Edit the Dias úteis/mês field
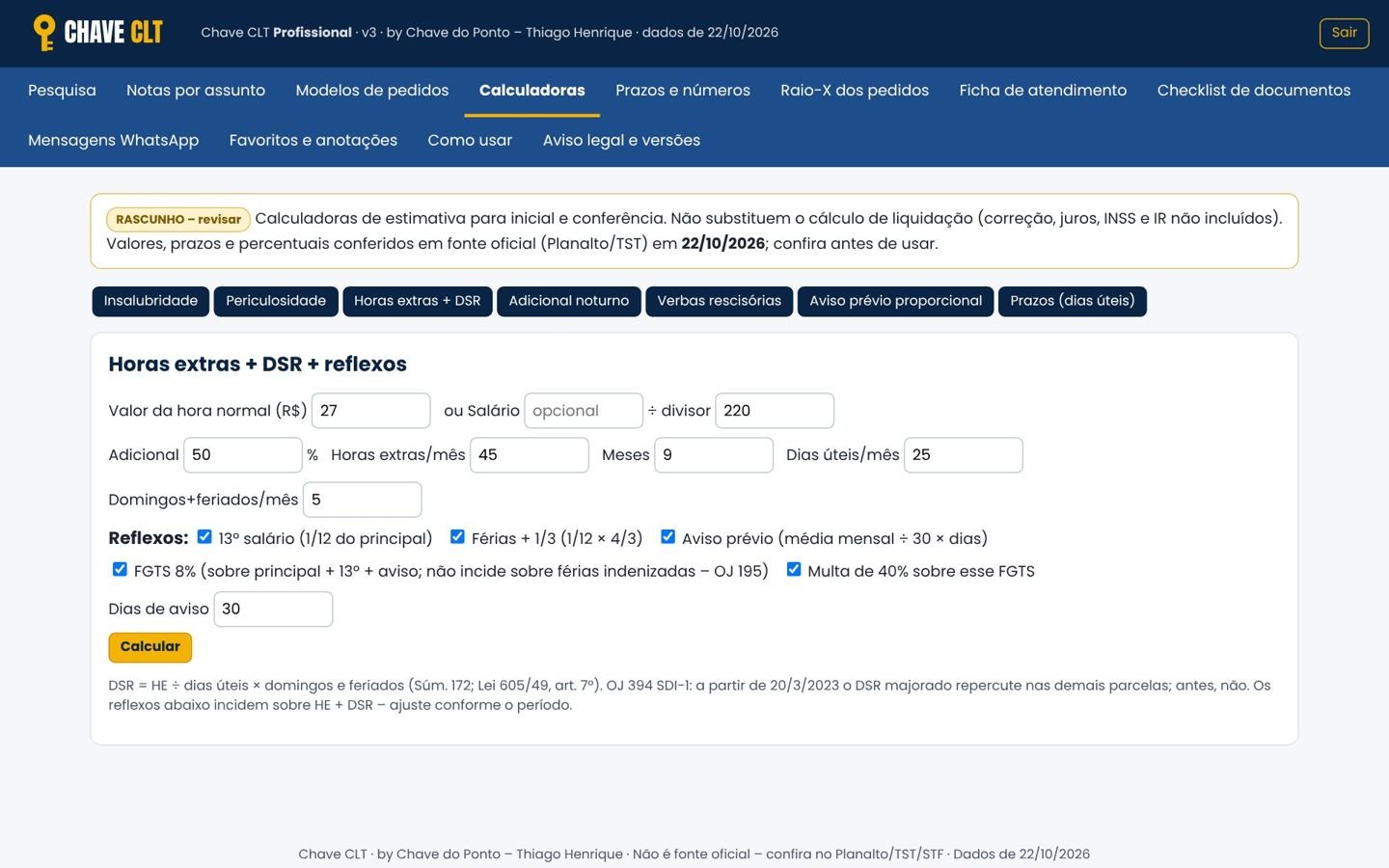Image resolution: width=1389 pixels, height=868 pixels. [x=964, y=455]
